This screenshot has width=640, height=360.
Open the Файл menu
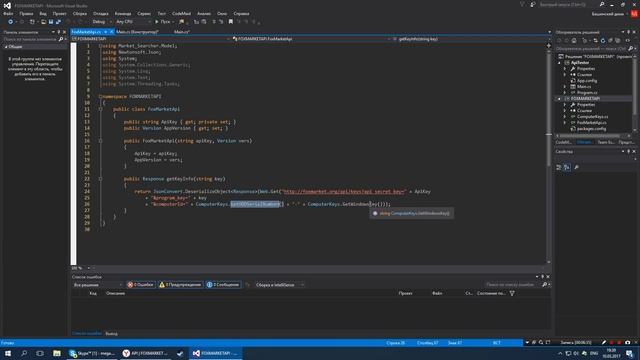(8, 13)
